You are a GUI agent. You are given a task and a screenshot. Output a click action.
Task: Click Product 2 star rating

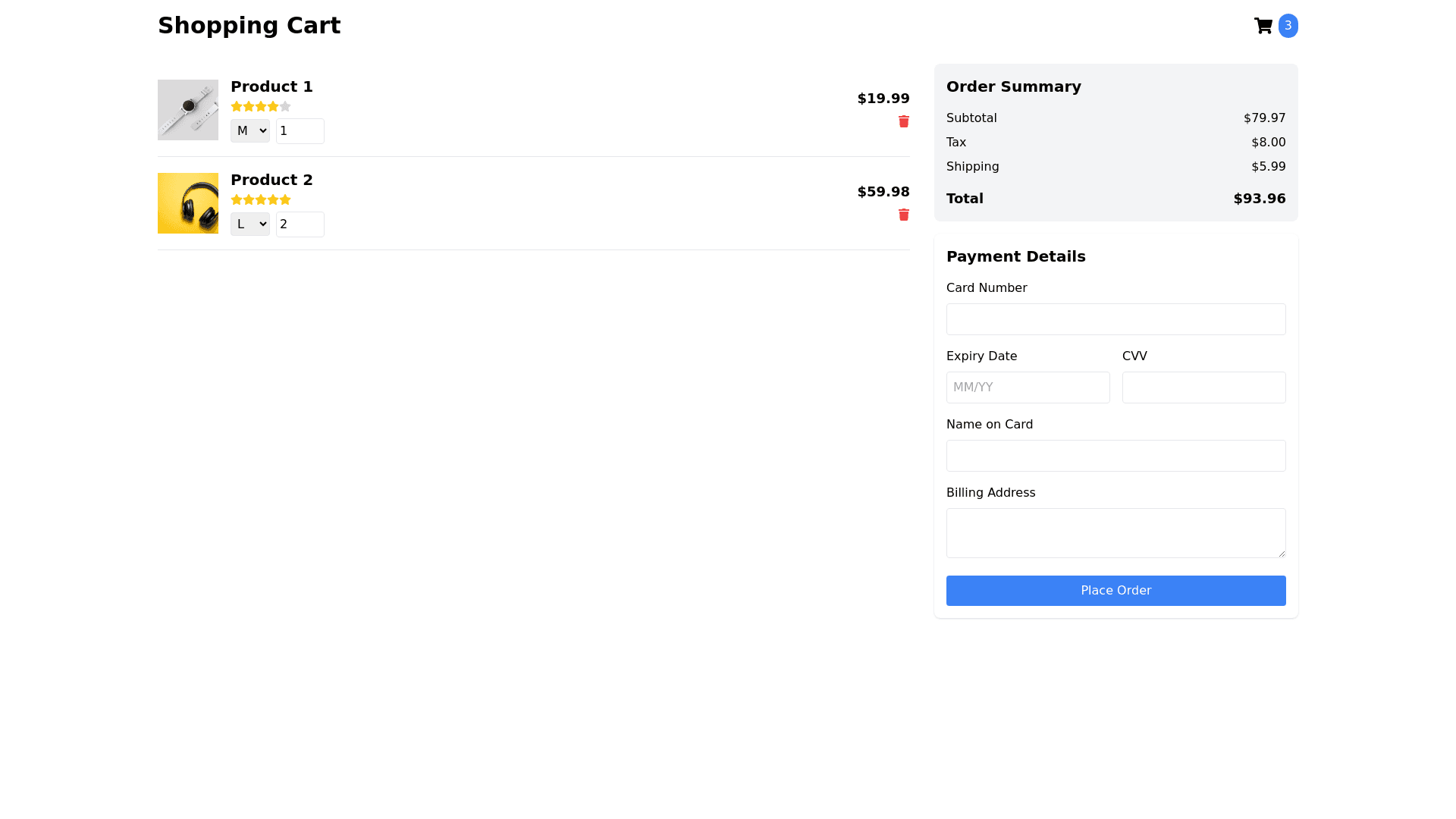coord(260,200)
